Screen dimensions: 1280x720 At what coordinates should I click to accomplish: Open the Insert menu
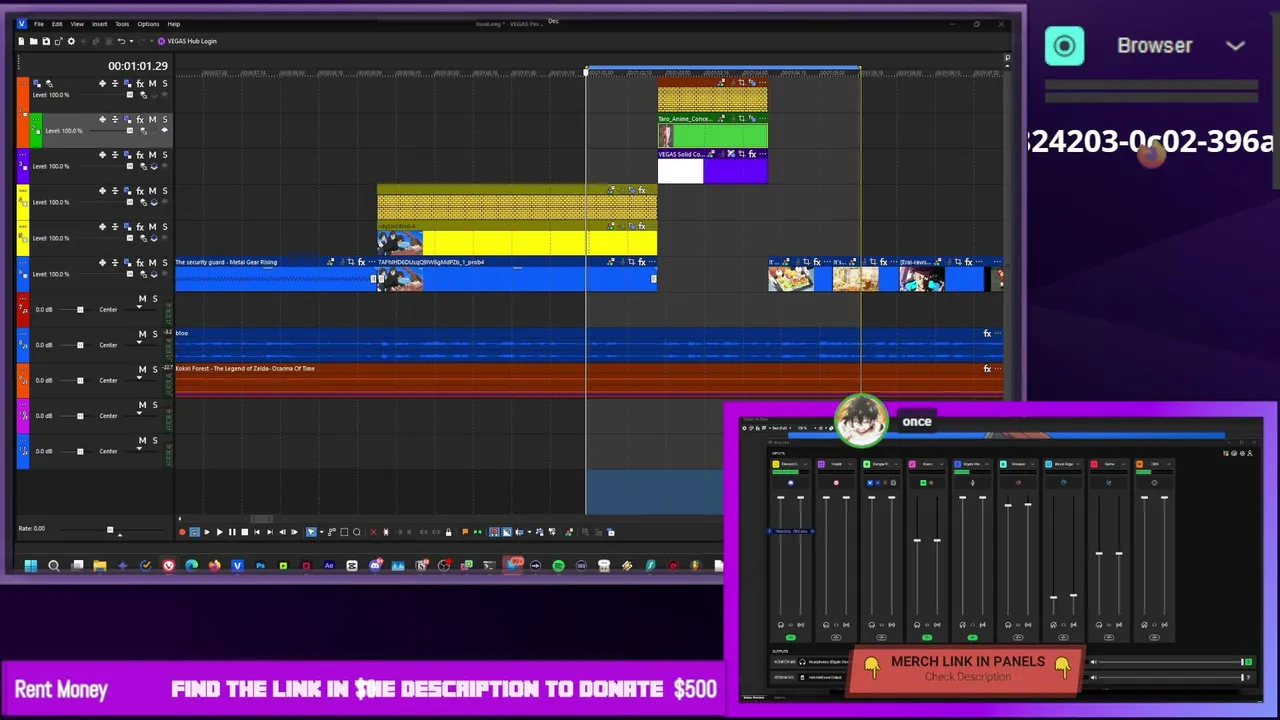[99, 24]
